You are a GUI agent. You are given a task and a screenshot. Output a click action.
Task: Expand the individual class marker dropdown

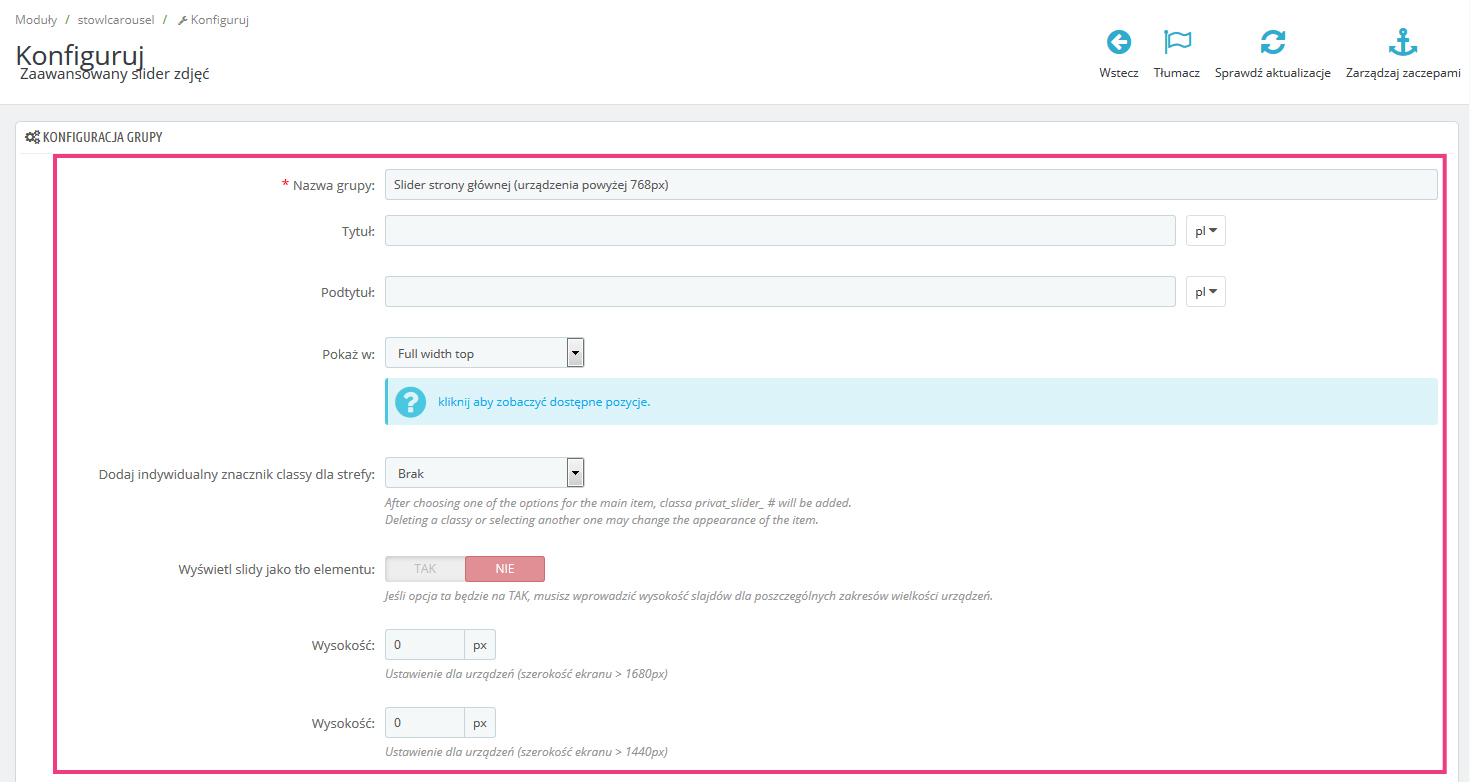(x=484, y=473)
